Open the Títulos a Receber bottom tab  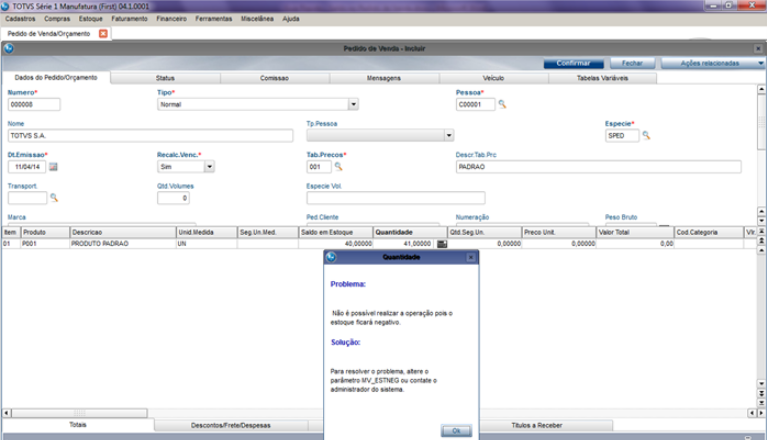tap(537, 425)
